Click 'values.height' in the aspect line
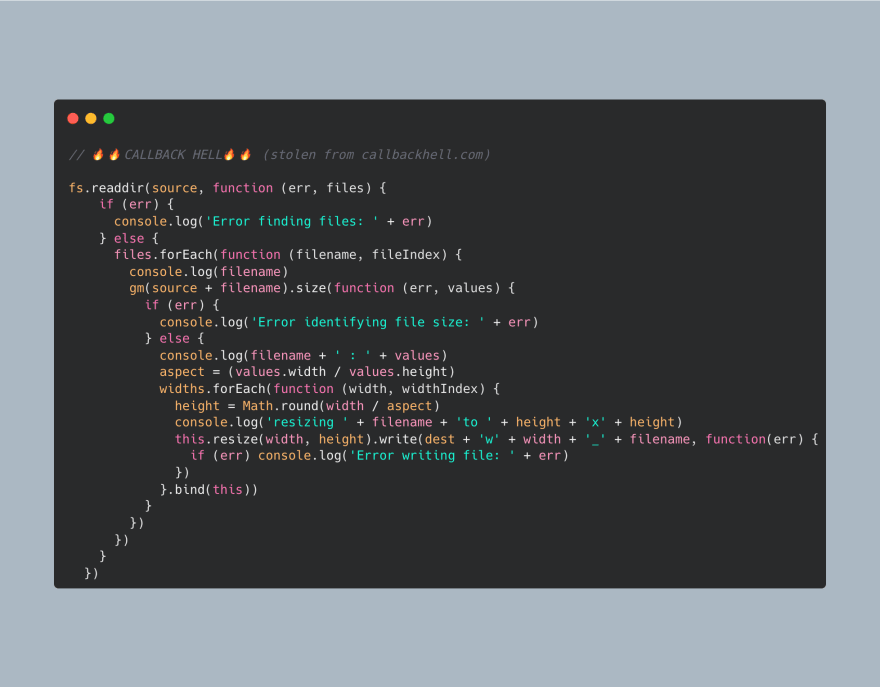 coord(398,372)
